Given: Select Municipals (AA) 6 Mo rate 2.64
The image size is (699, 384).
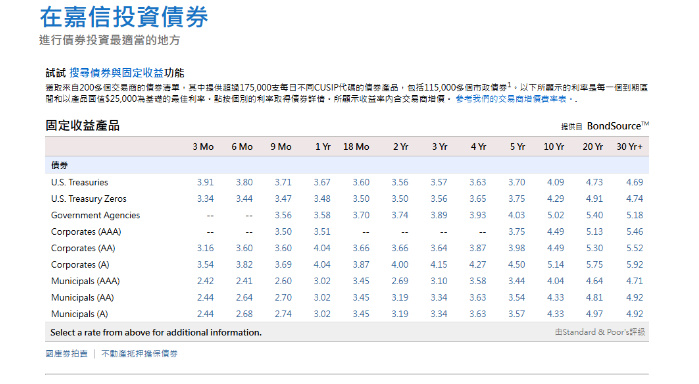Looking at the screenshot, I should tap(244, 297).
